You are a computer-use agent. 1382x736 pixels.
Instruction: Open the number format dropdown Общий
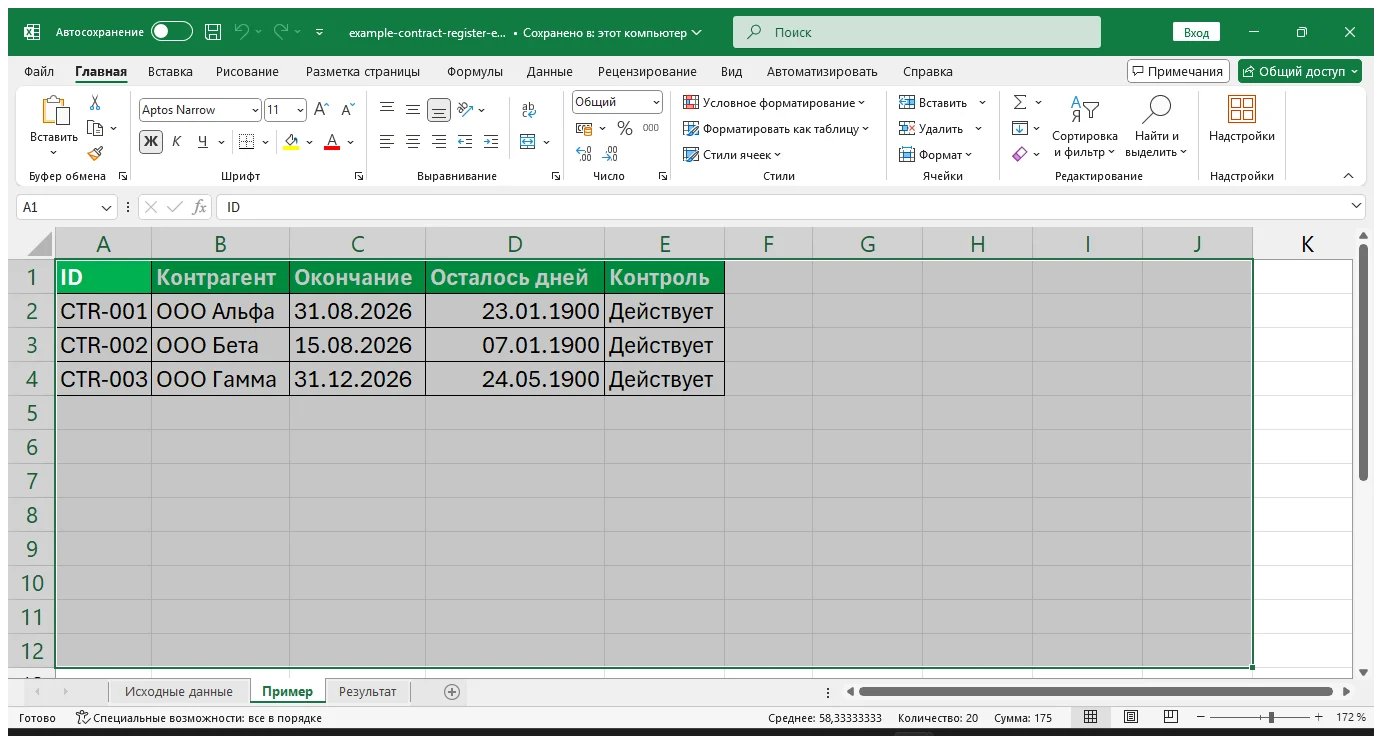click(x=656, y=102)
